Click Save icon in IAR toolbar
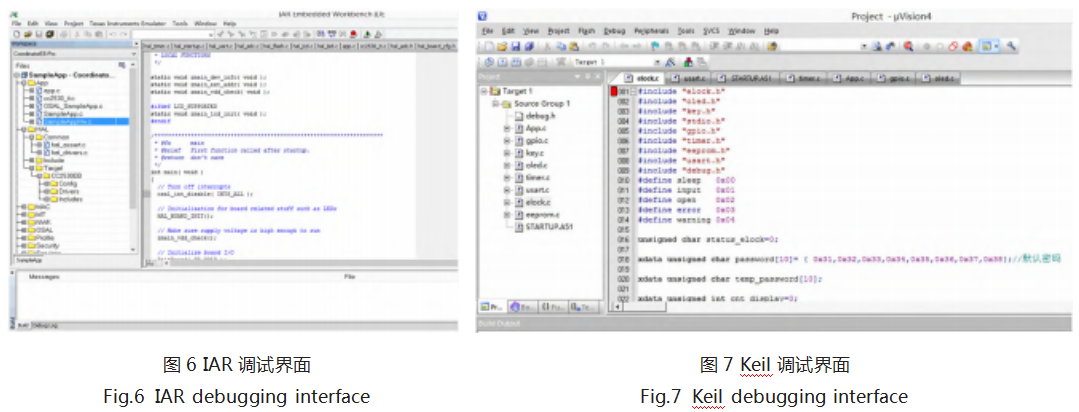 pos(39,34)
